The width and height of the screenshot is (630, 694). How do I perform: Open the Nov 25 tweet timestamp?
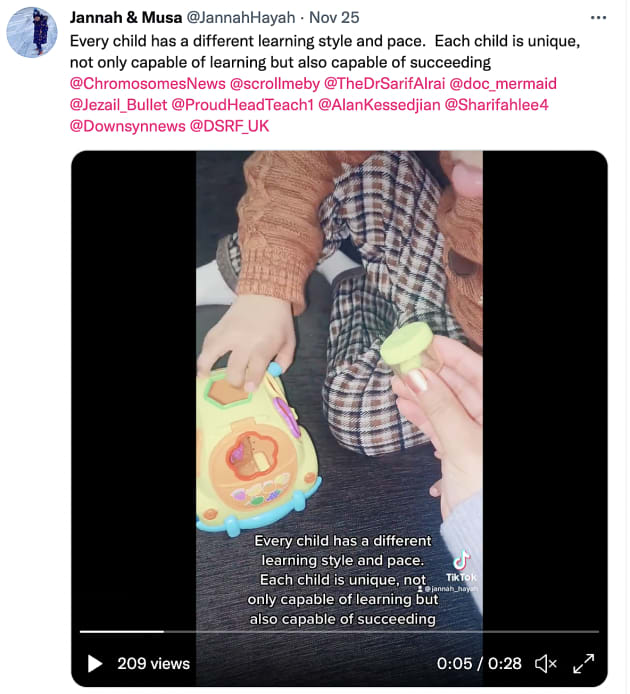334,18
